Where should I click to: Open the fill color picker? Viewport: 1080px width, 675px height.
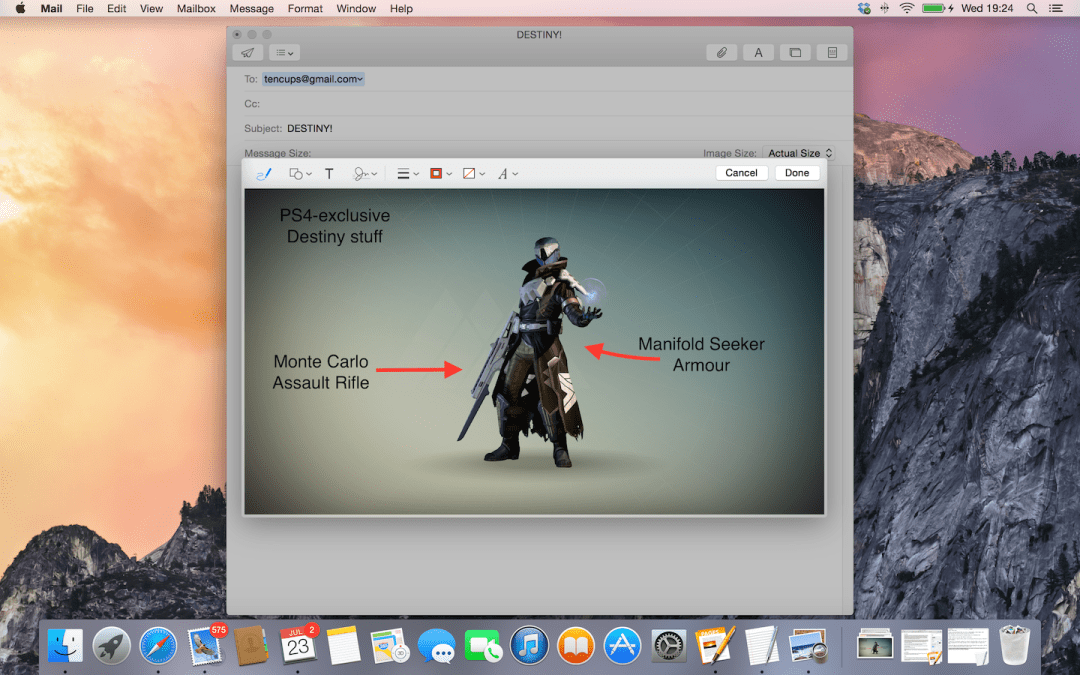click(474, 174)
